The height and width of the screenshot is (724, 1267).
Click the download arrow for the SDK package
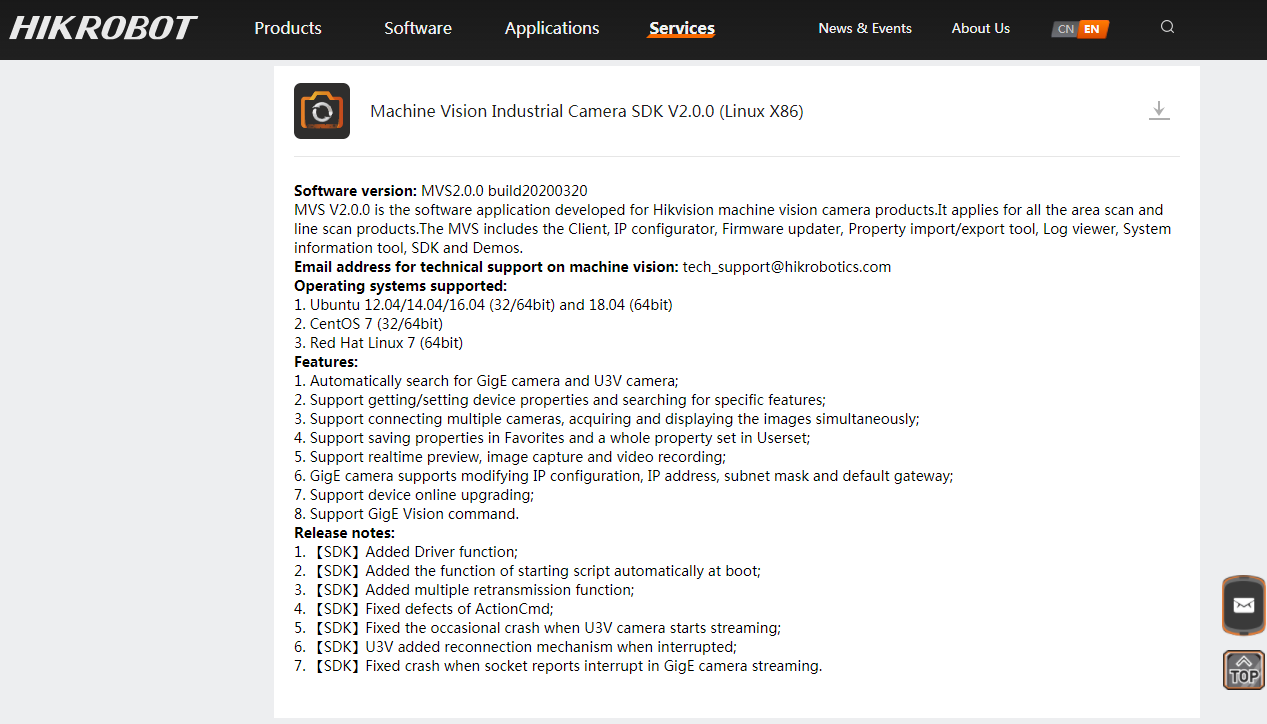tap(1159, 110)
